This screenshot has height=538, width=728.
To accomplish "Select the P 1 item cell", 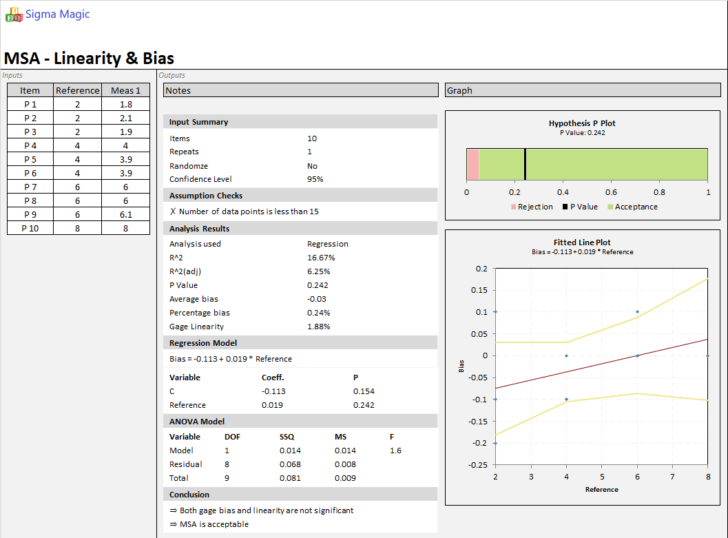I will (x=30, y=104).
